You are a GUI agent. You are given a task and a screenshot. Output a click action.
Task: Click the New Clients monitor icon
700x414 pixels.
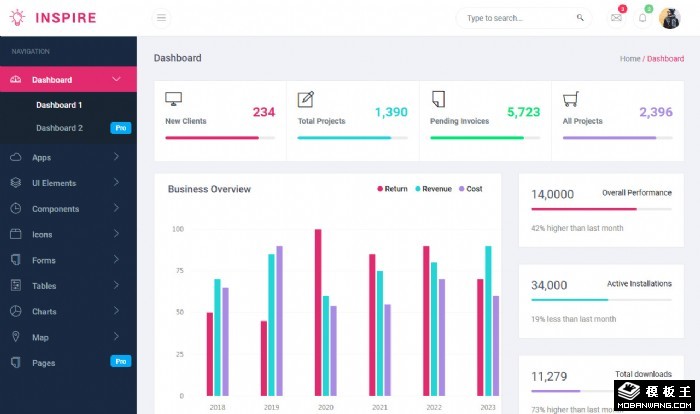point(173,99)
